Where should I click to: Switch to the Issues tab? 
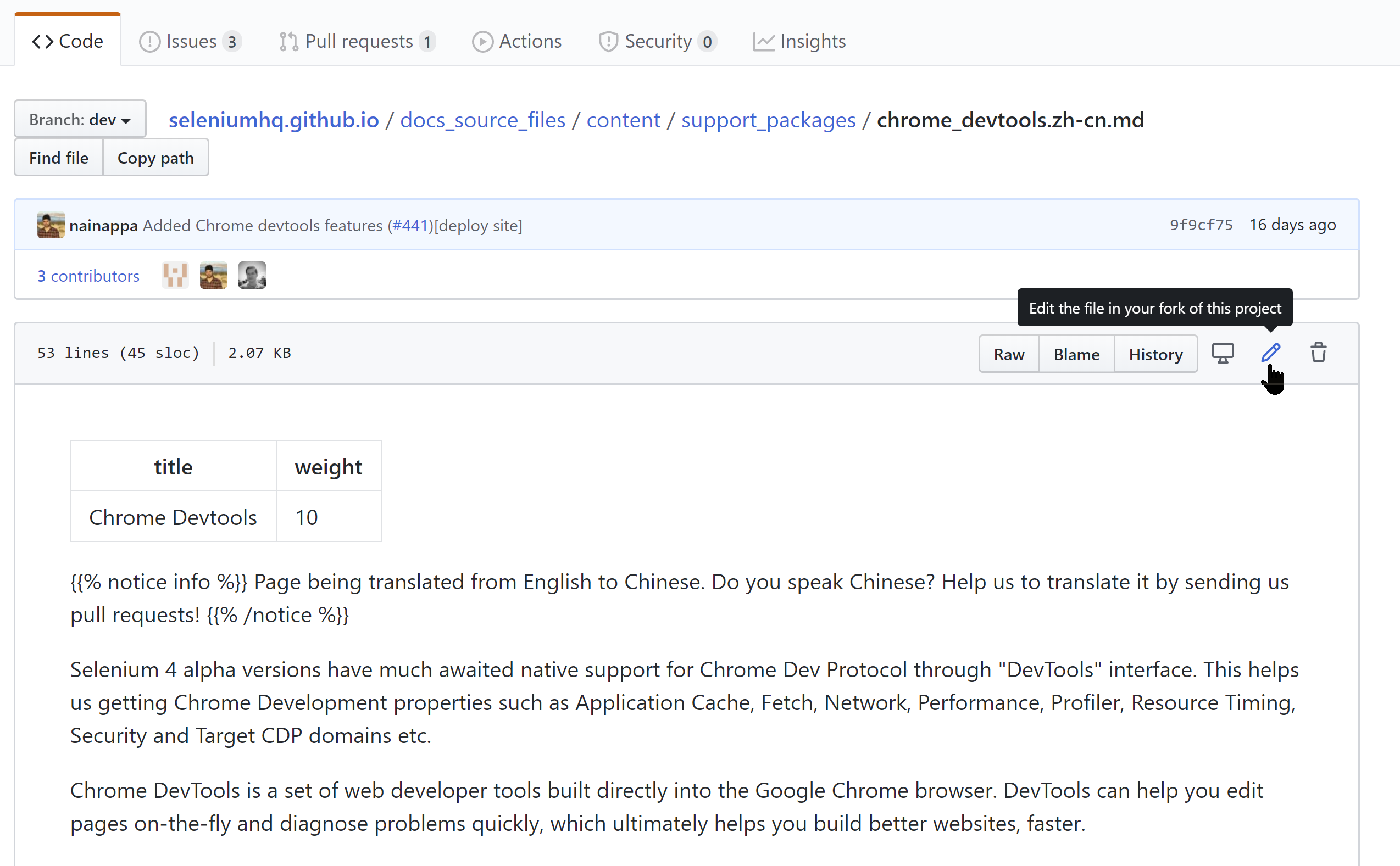pyautogui.click(x=190, y=41)
